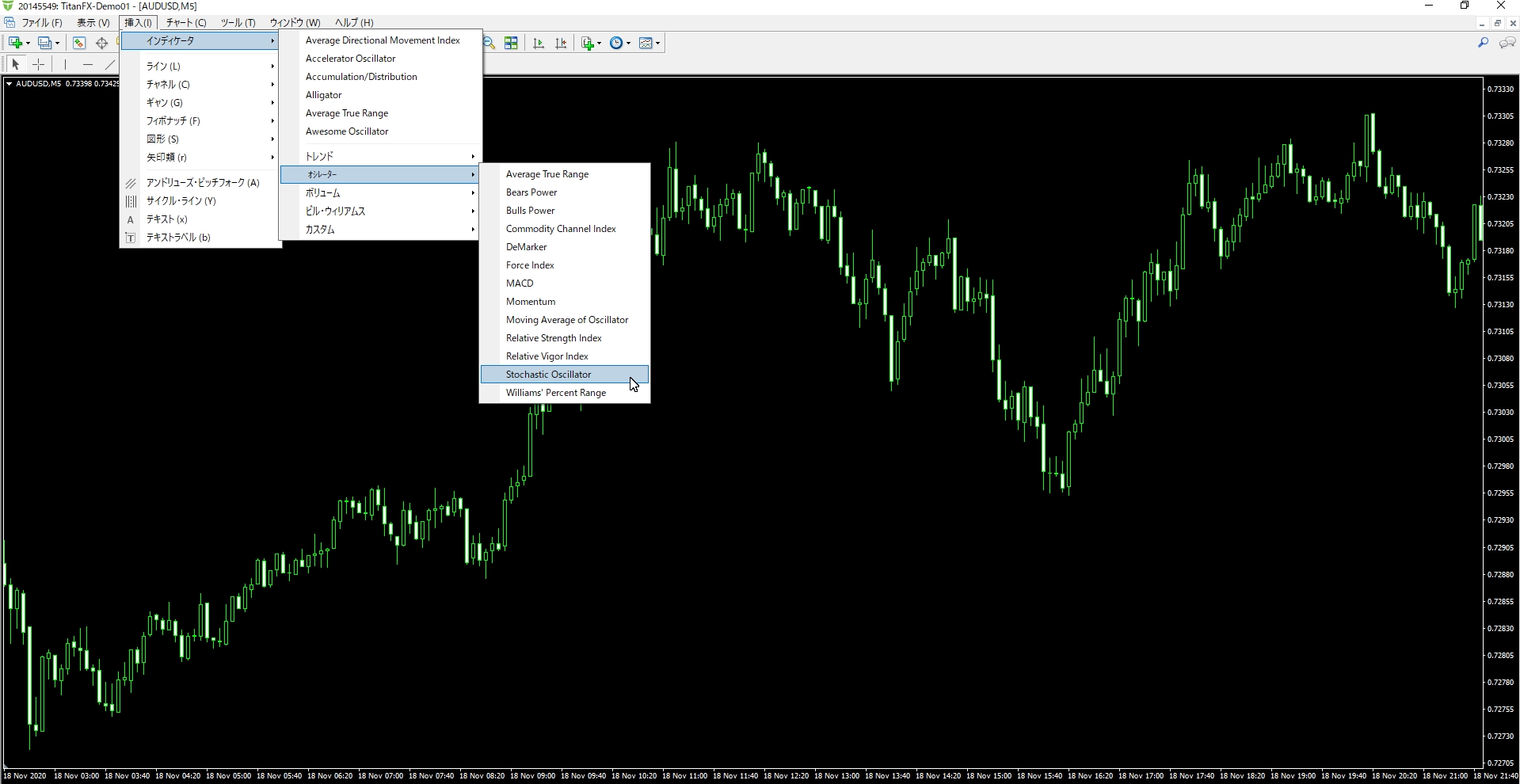Open the チャート (C) menu
The width and height of the screenshot is (1520, 784).
pyautogui.click(x=186, y=23)
